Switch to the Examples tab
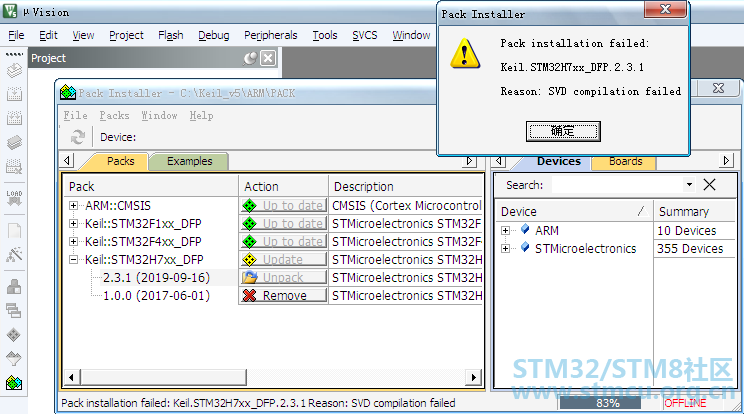This screenshot has height=414, width=744. click(x=189, y=161)
